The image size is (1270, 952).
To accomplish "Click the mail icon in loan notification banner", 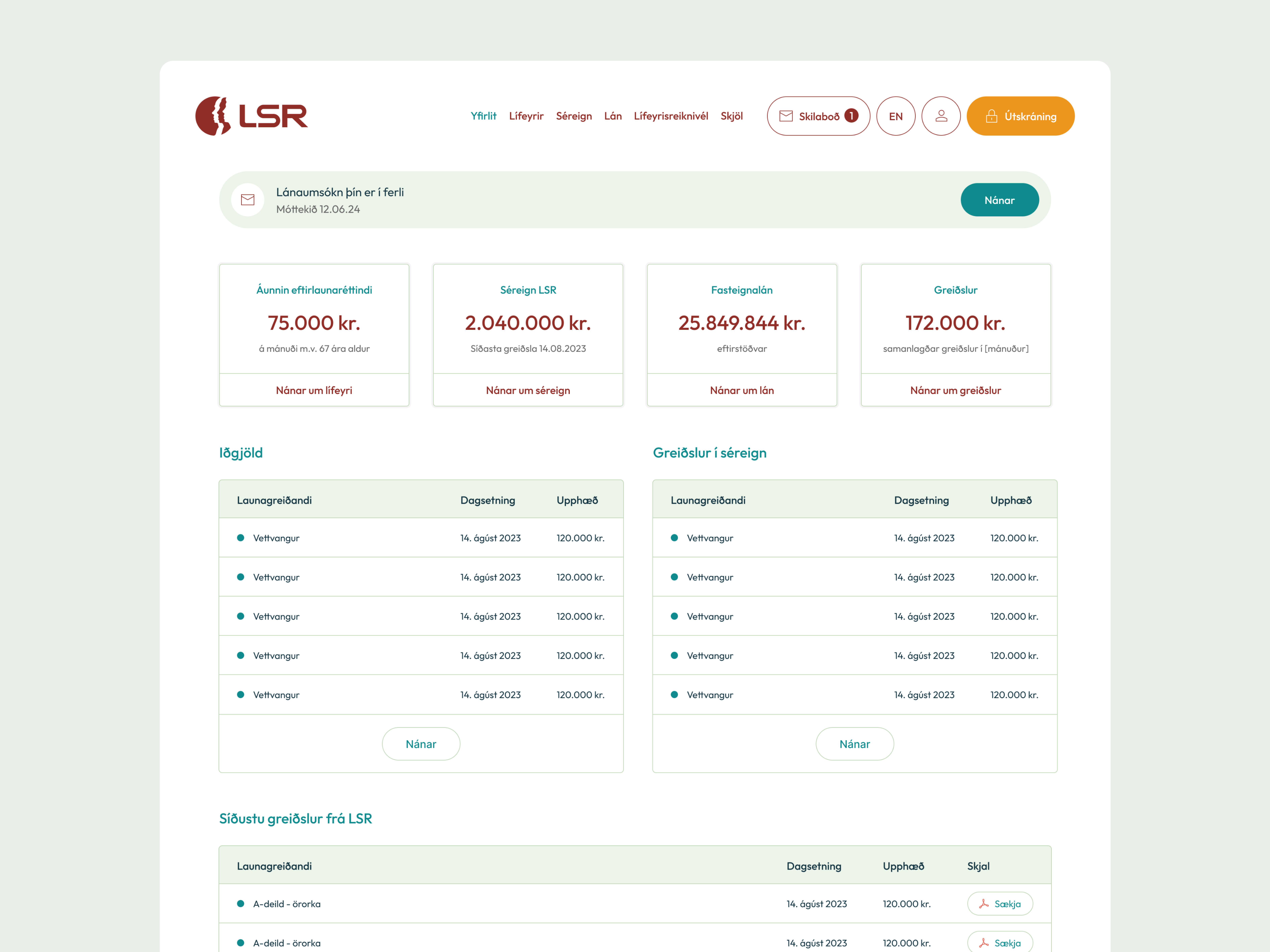I will click(247, 200).
